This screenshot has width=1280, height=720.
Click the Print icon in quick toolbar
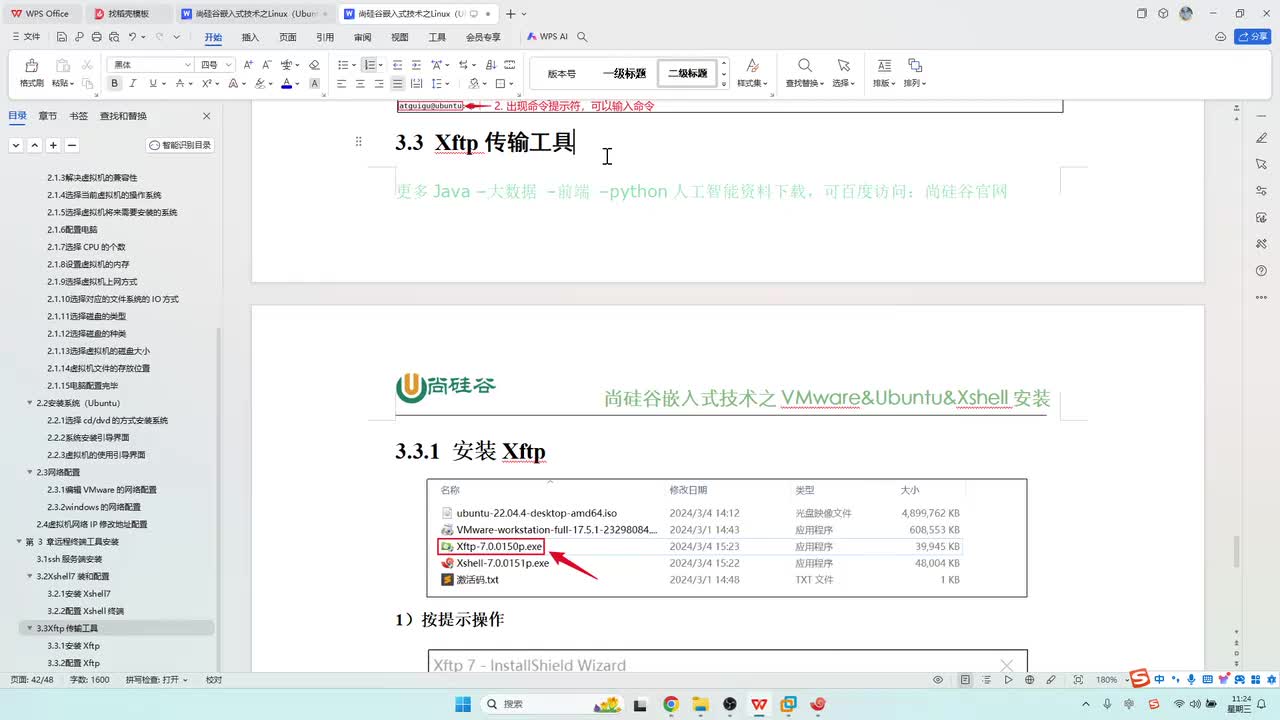click(x=96, y=37)
